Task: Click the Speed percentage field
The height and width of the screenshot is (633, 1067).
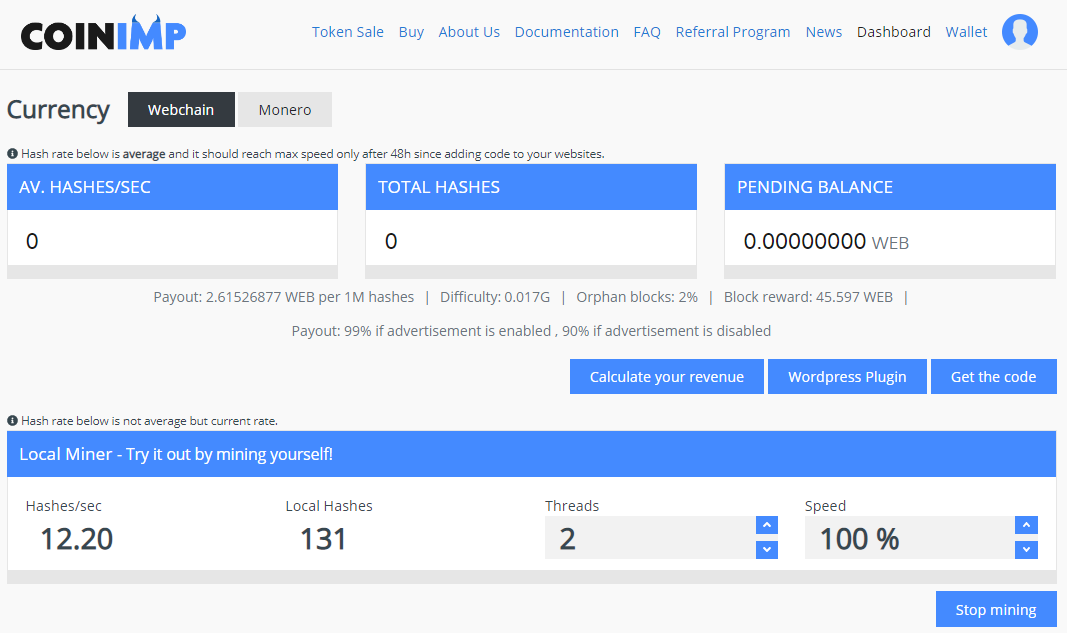Action: point(910,538)
